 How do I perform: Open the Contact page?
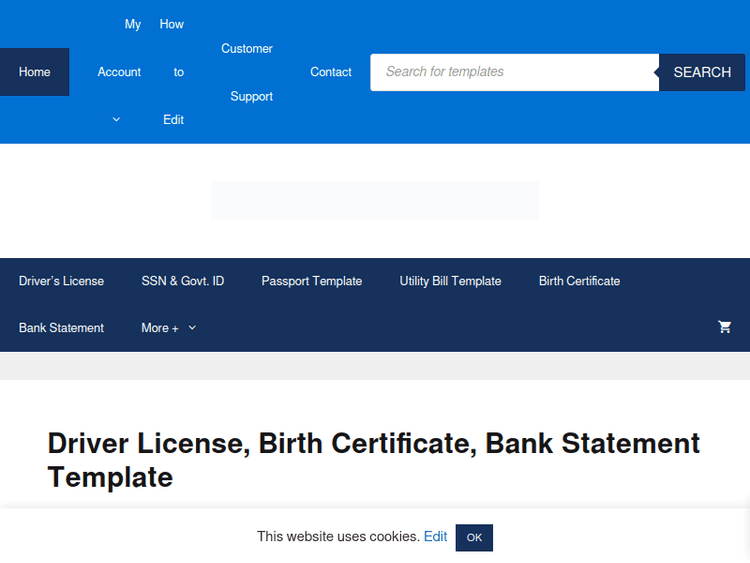coord(331,72)
